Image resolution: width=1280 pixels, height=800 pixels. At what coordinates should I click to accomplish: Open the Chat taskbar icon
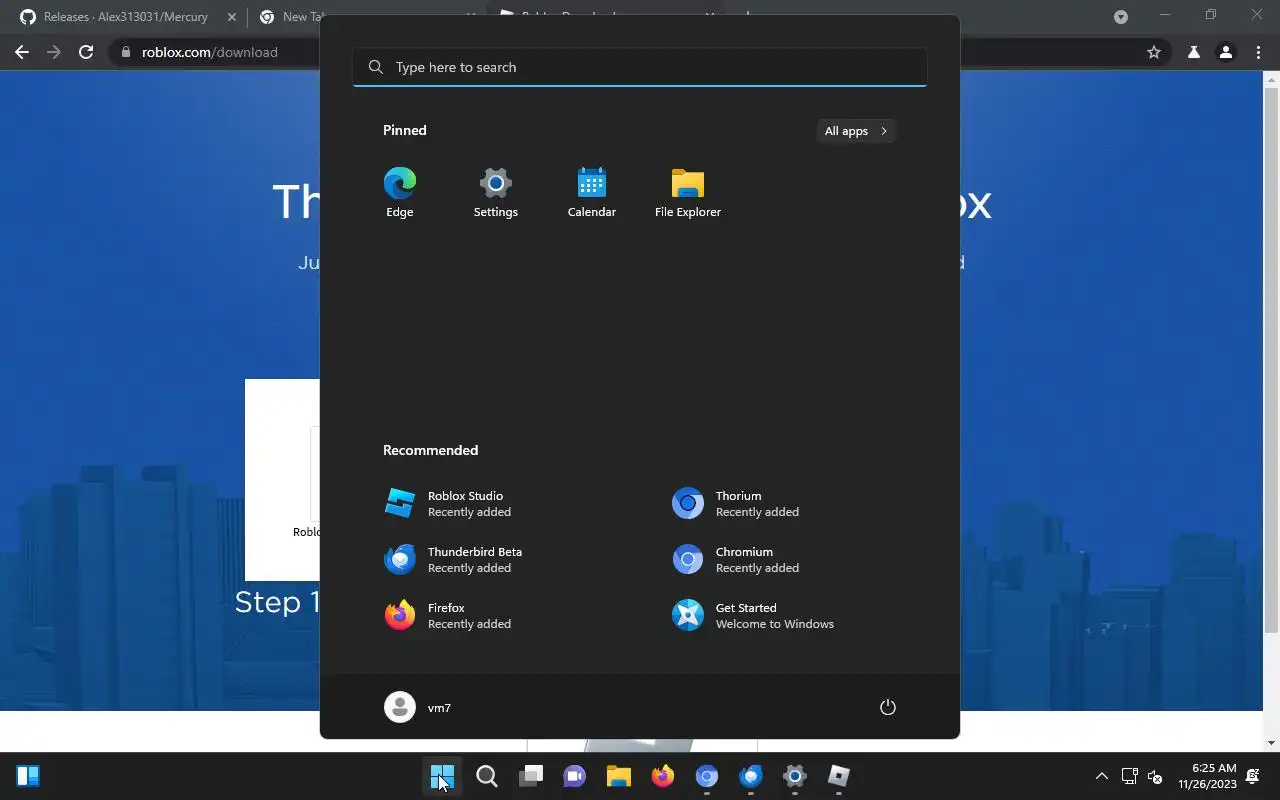coord(574,776)
